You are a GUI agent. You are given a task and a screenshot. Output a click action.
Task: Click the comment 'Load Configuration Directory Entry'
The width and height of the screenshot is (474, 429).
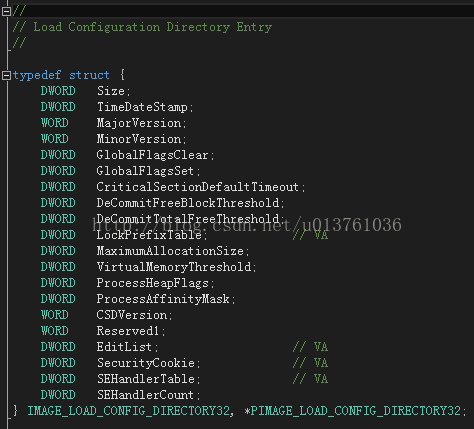click(x=153, y=27)
